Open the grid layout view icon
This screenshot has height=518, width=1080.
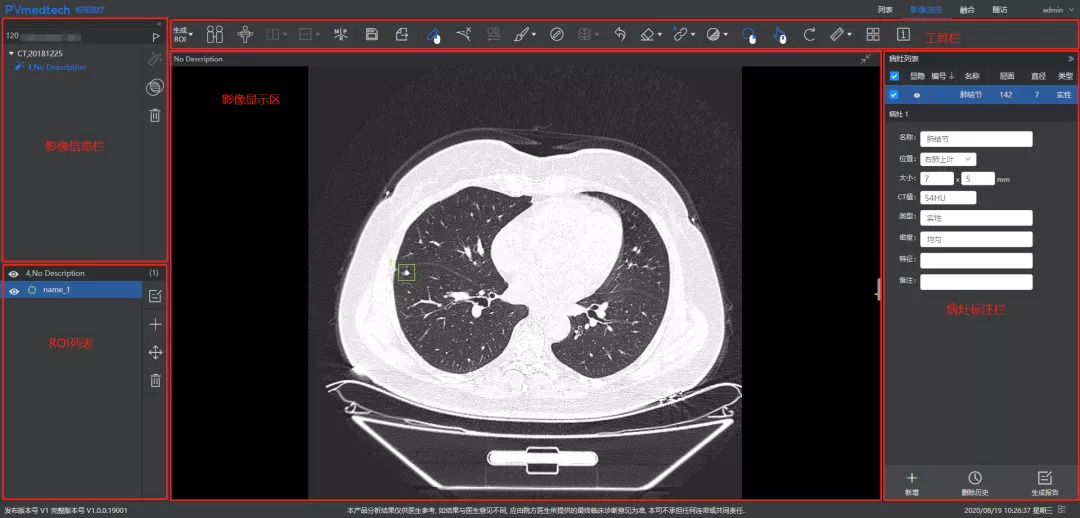click(872, 35)
